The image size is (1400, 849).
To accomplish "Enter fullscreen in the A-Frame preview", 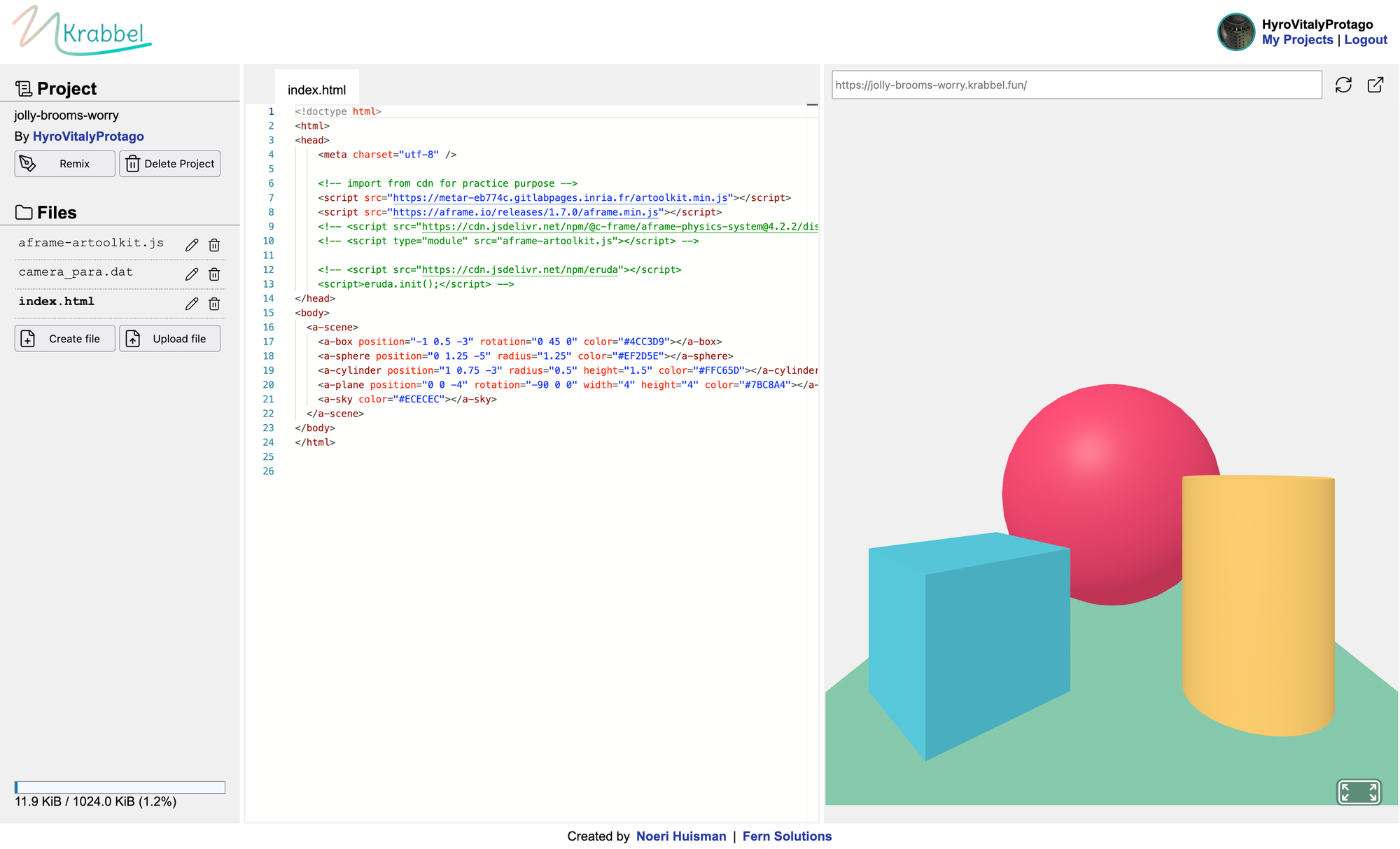I will (1358, 792).
